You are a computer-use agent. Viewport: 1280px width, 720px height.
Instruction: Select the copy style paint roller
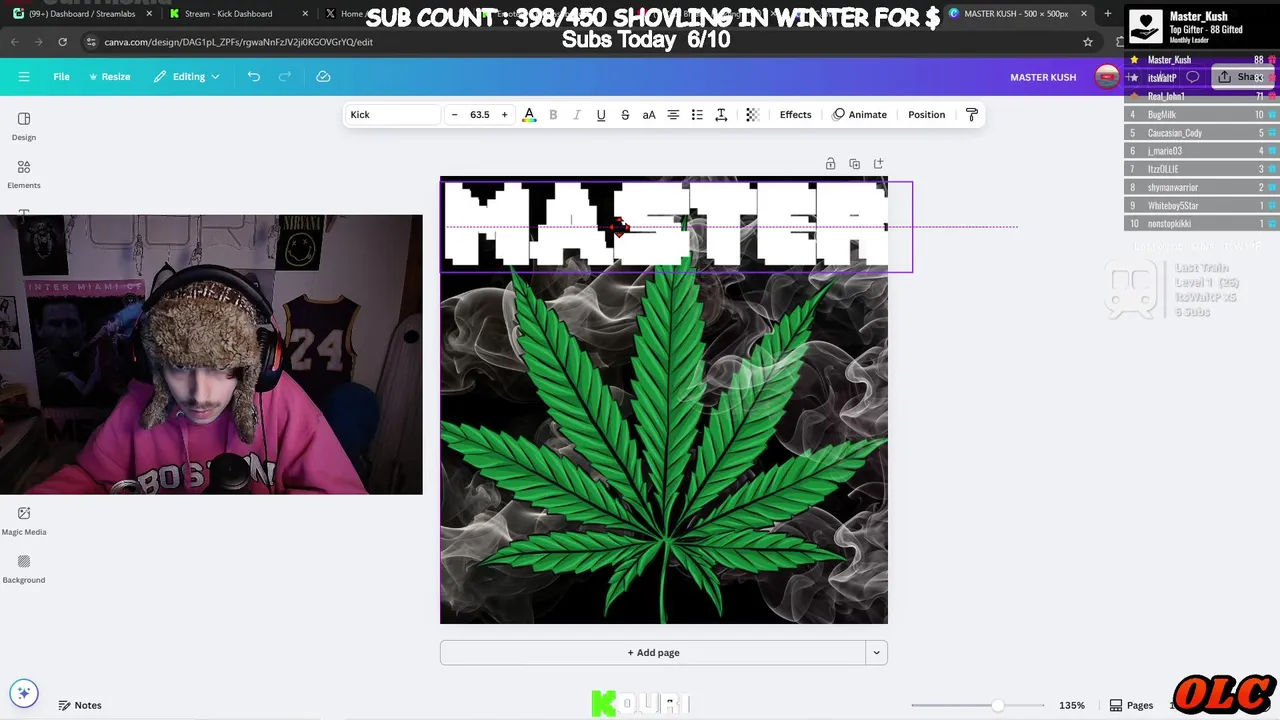(x=972, y=115)
